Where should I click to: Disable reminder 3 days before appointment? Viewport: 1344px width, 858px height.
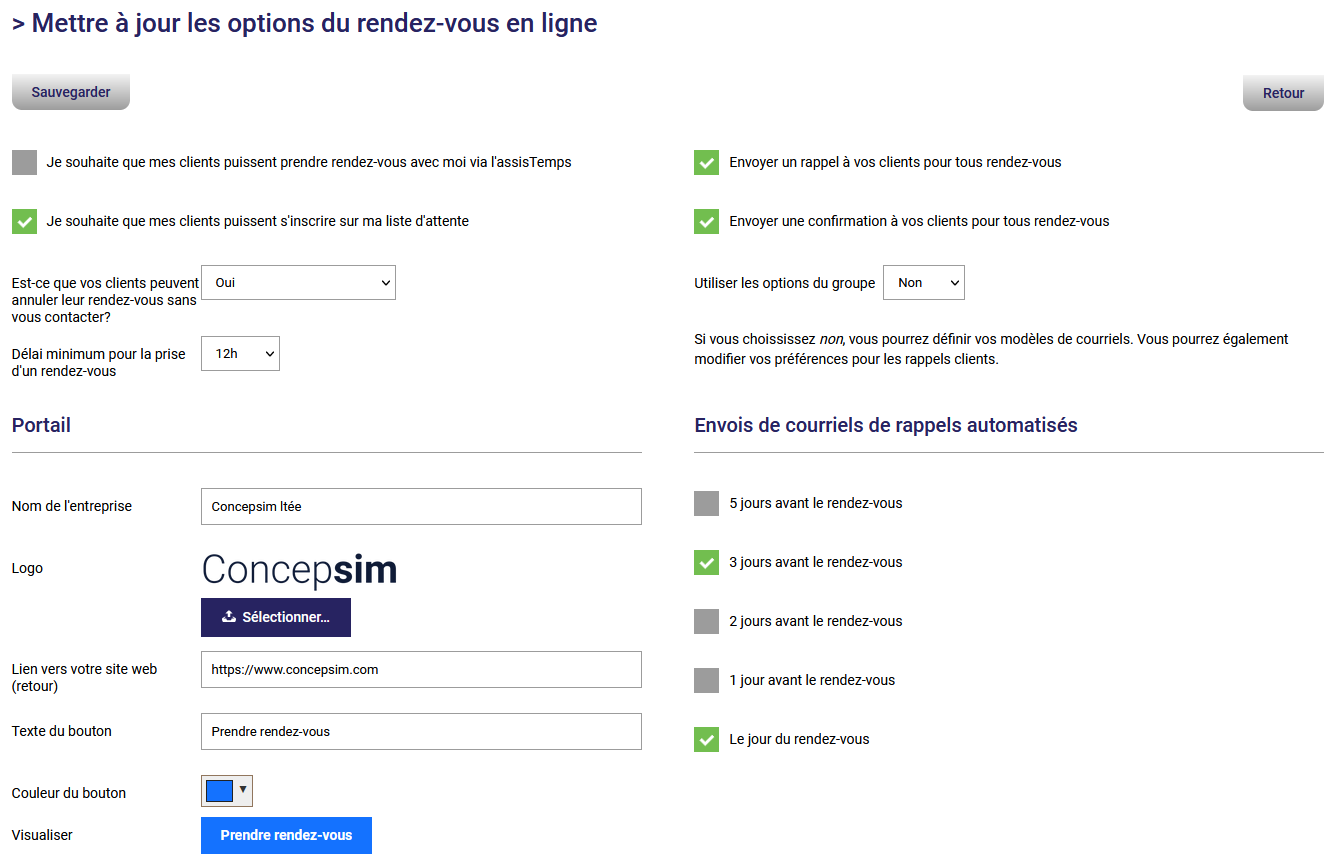[x=707, y=562]
